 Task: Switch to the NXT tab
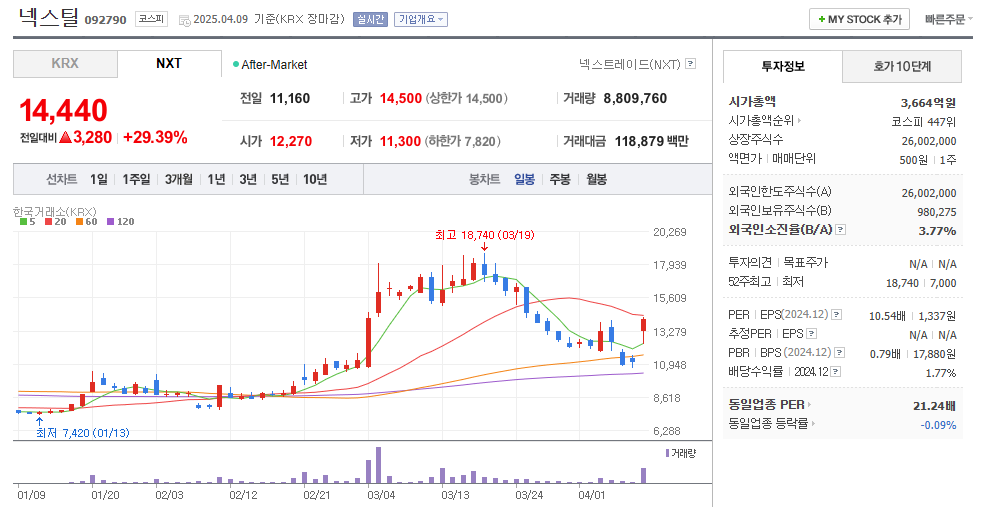pyautogui.click(x=169, y=64)
